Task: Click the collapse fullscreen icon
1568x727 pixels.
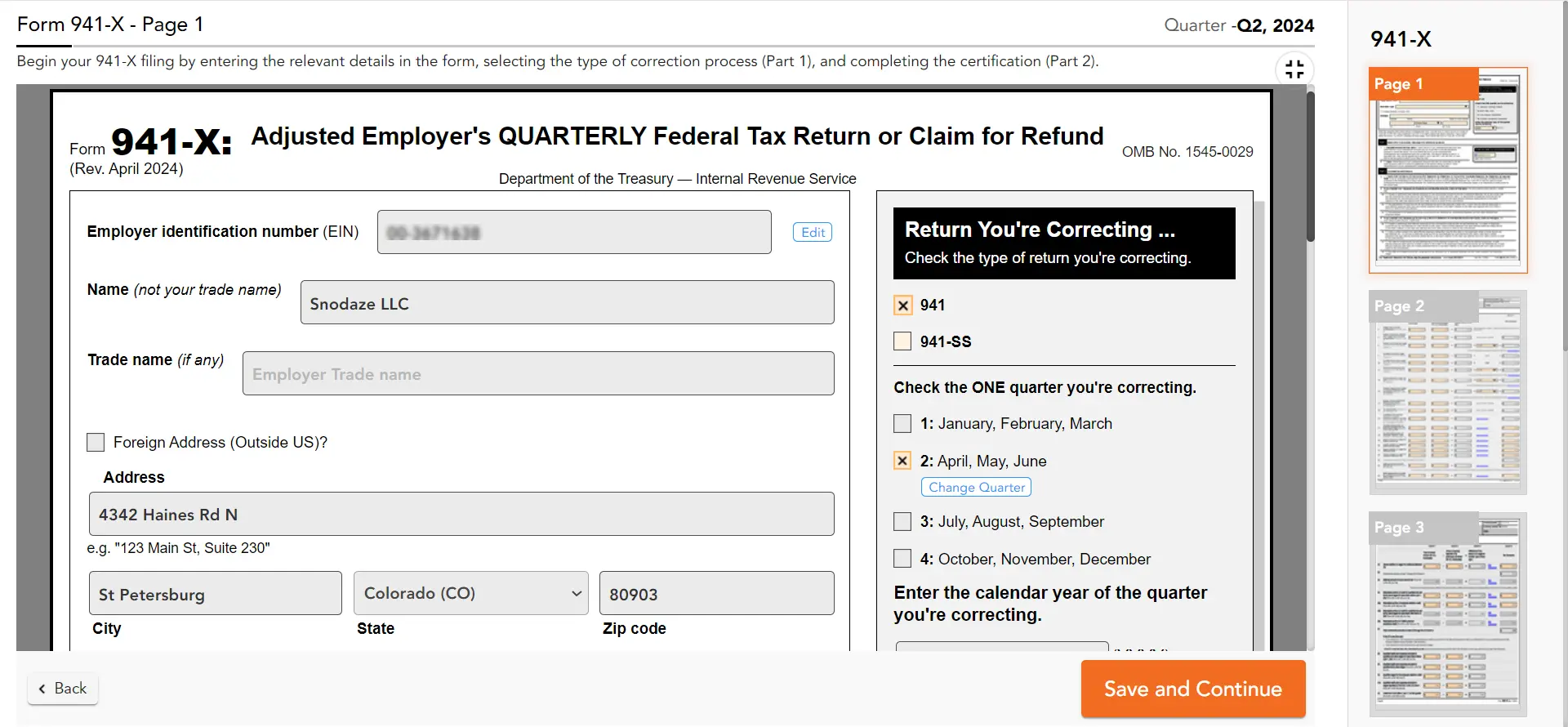Action: pyautogui.click(x=1294, y=69)
